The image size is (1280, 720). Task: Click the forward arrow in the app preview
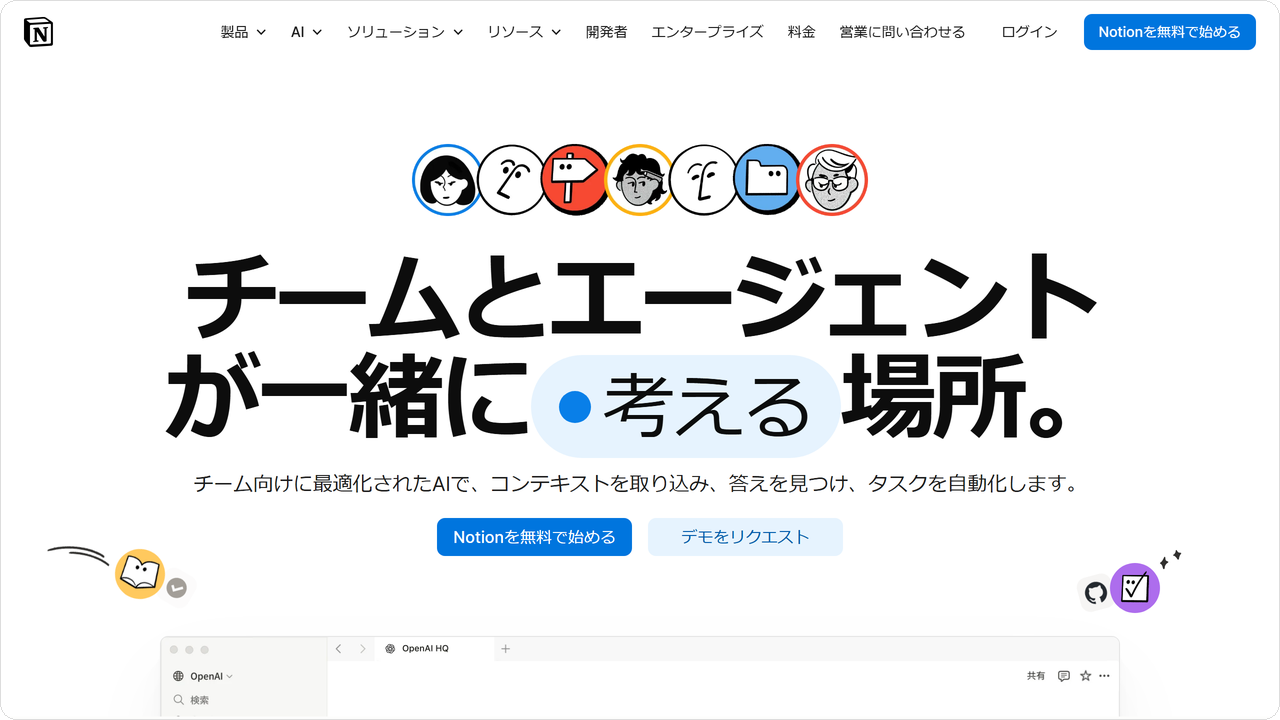click(361, 649)
